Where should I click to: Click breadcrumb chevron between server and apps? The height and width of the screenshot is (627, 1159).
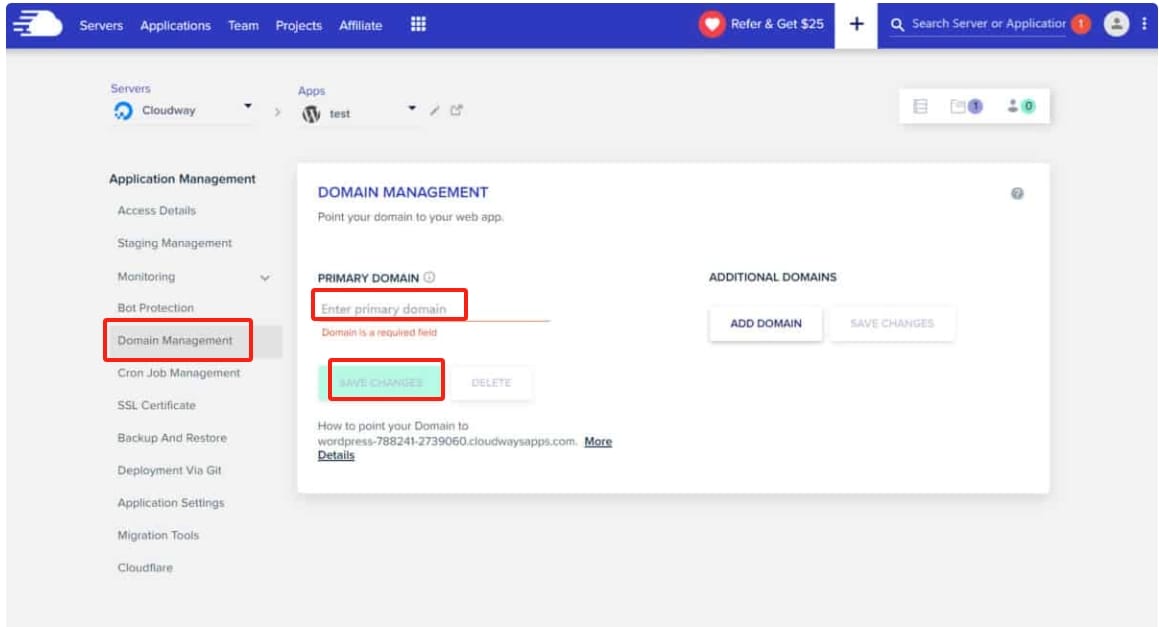coord(277,112)
